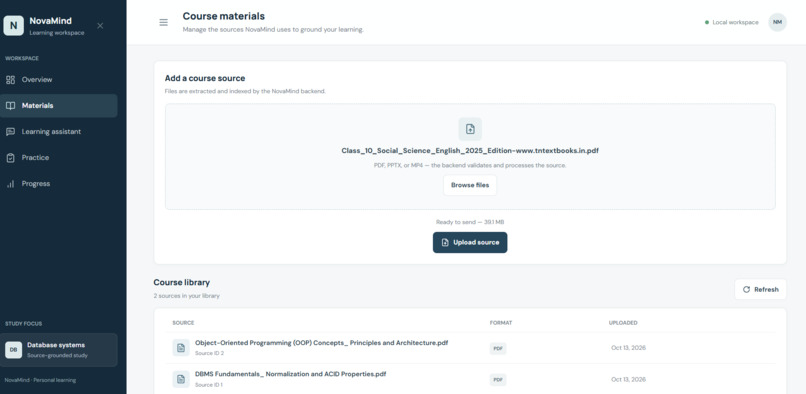This screenshot has height=394, width=806.
Task: Click the Refresh button
Action: tap(760, 290)
